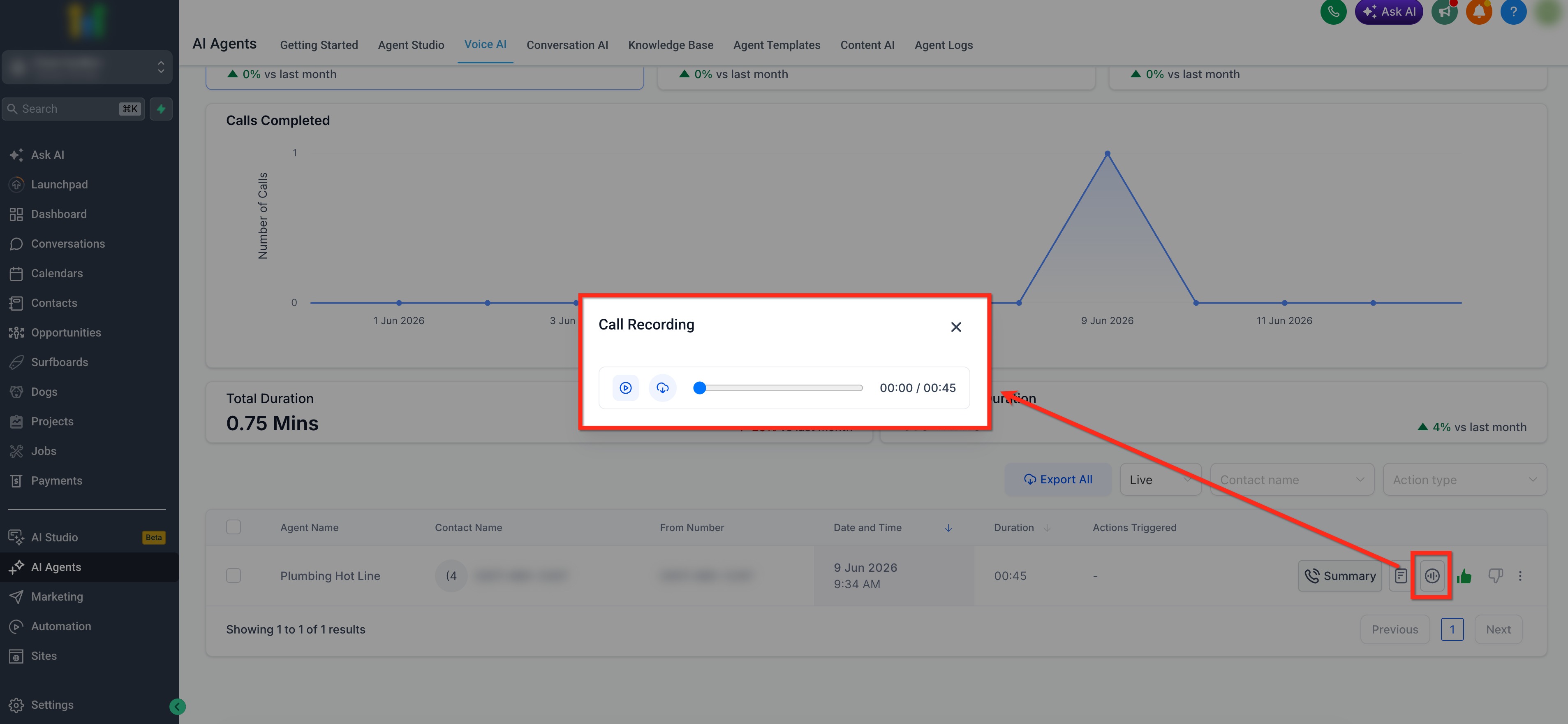Collapse the sidebar with the green arrow
1568x724 pixels.
177,706
